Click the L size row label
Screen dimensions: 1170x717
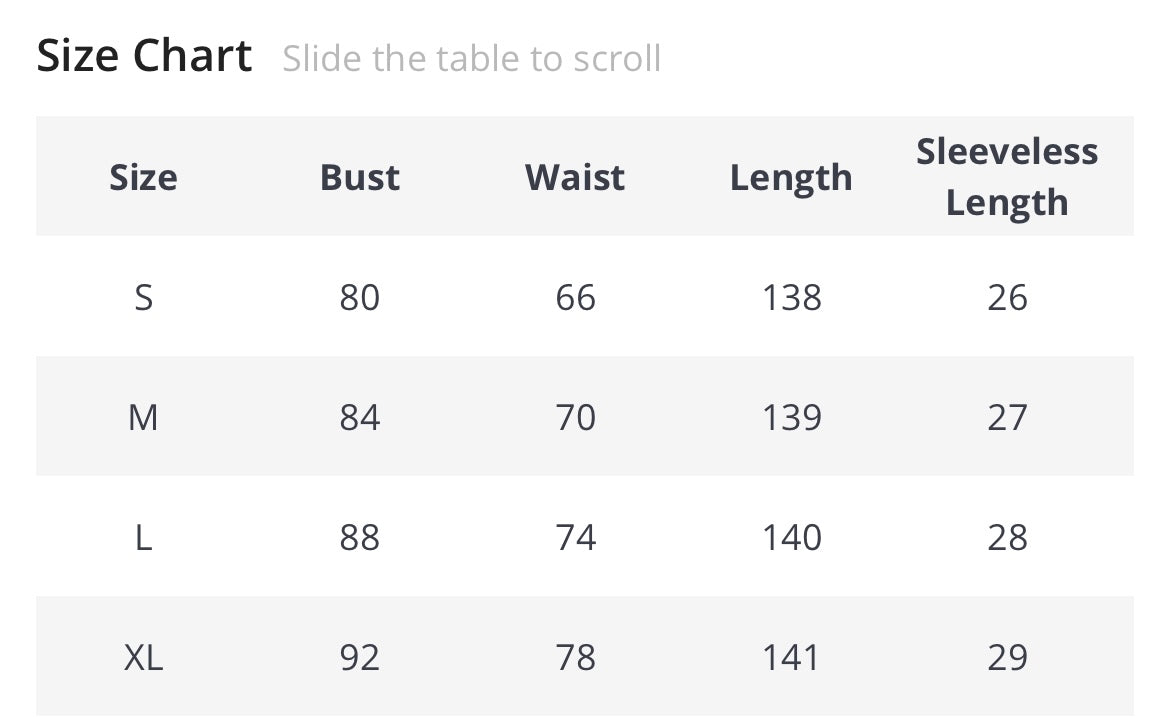pyautogui.click(x=143, y=537)
